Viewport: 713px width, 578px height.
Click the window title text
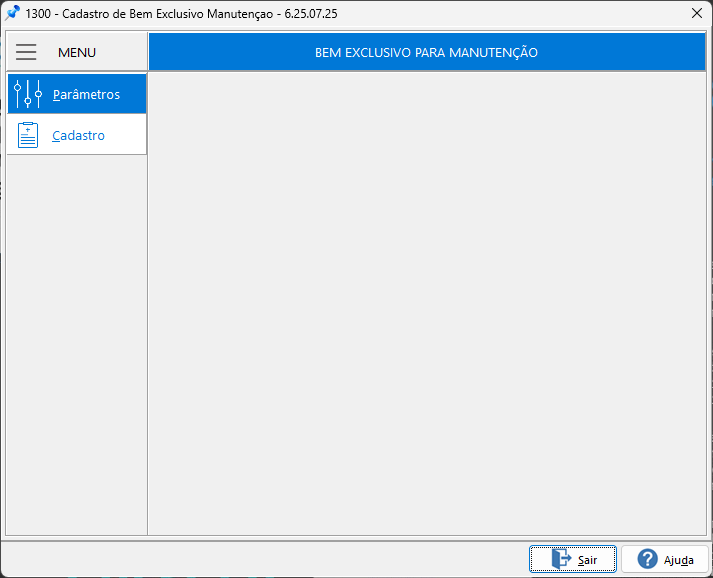(181, 14)
